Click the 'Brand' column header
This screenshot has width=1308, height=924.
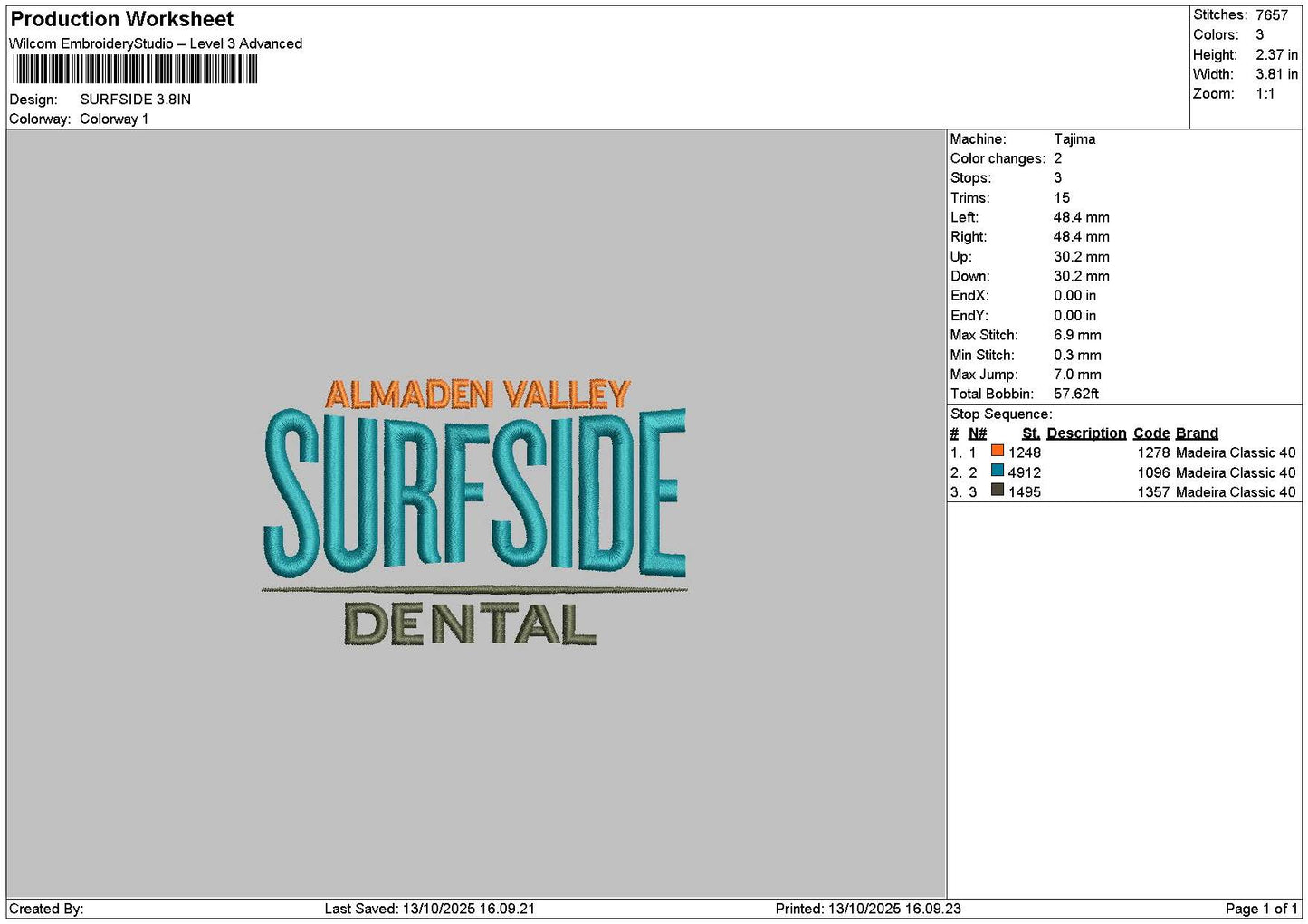point(1197,433)
